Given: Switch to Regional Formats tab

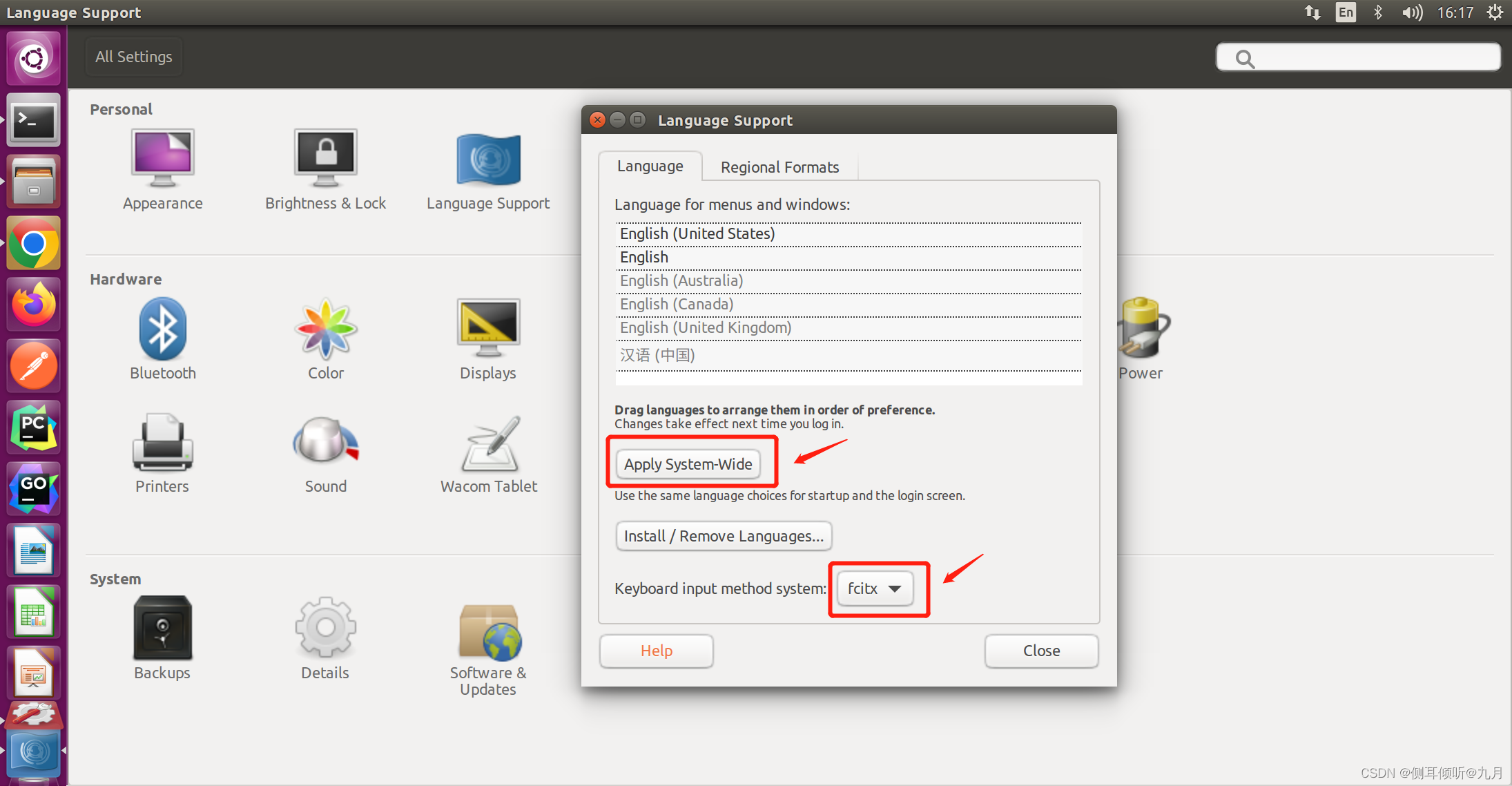Looking at the screenshot, I should [x=778, y=167].
